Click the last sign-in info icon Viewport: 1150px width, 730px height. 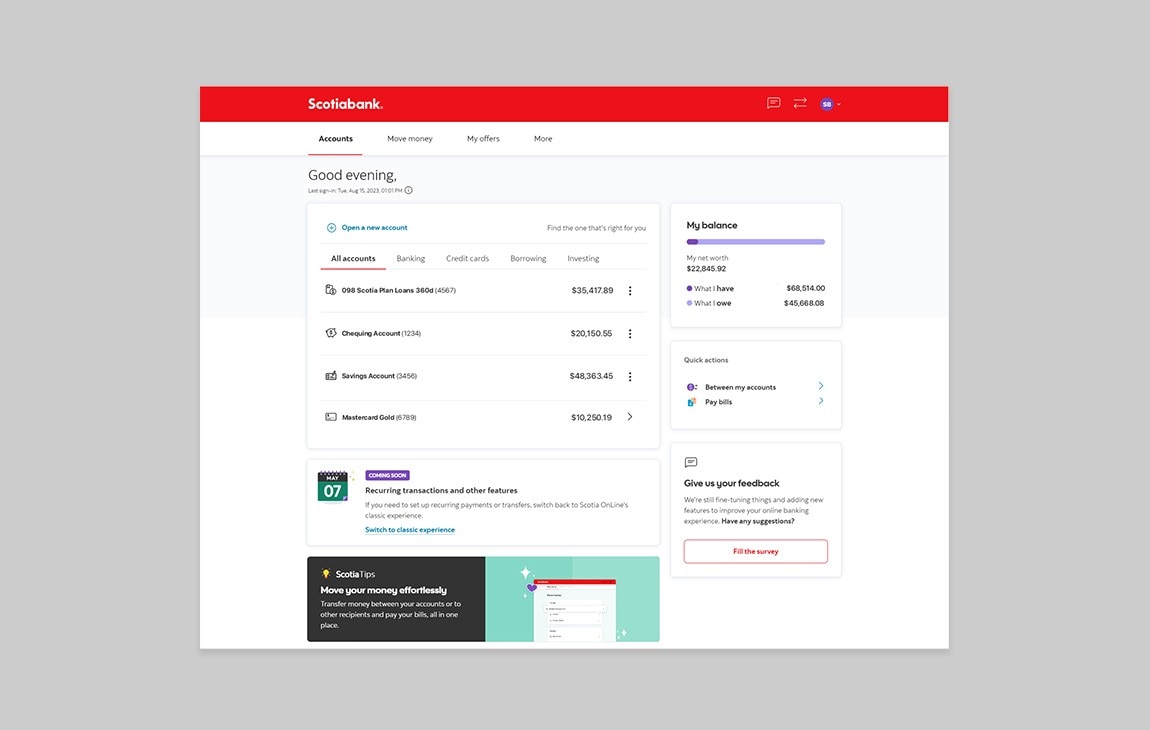pos(409,190)
